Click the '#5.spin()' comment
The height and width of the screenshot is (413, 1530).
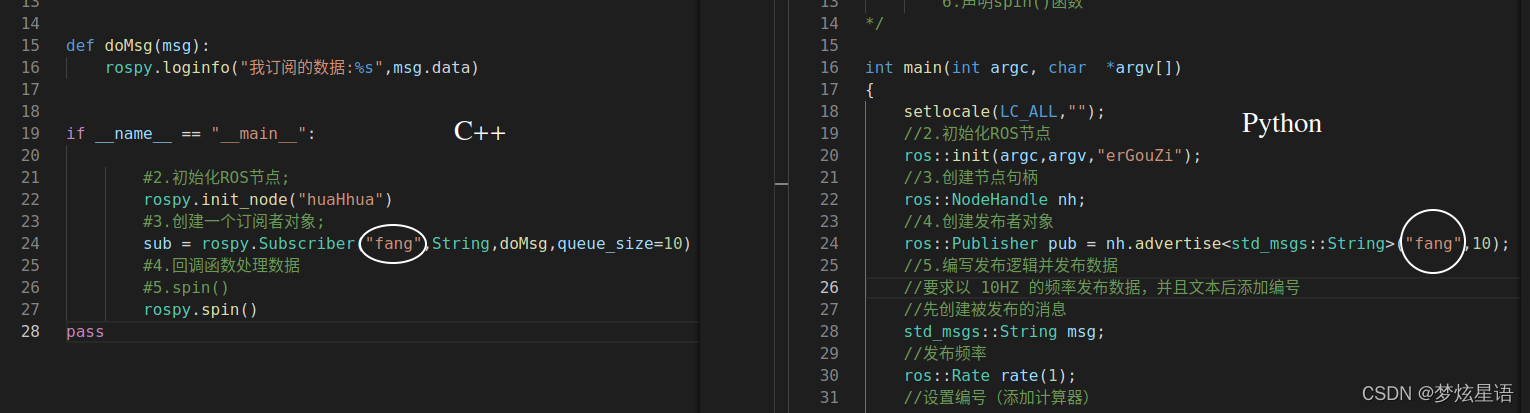(x=186, y=288)
